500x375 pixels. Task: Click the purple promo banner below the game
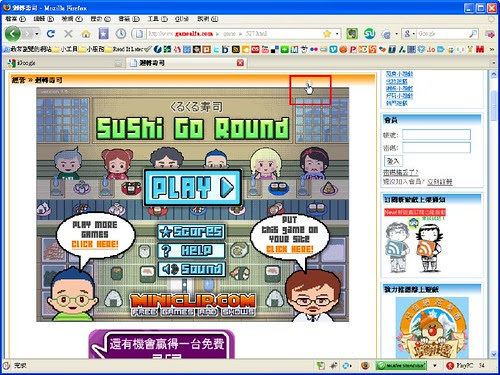coord(162,344)
